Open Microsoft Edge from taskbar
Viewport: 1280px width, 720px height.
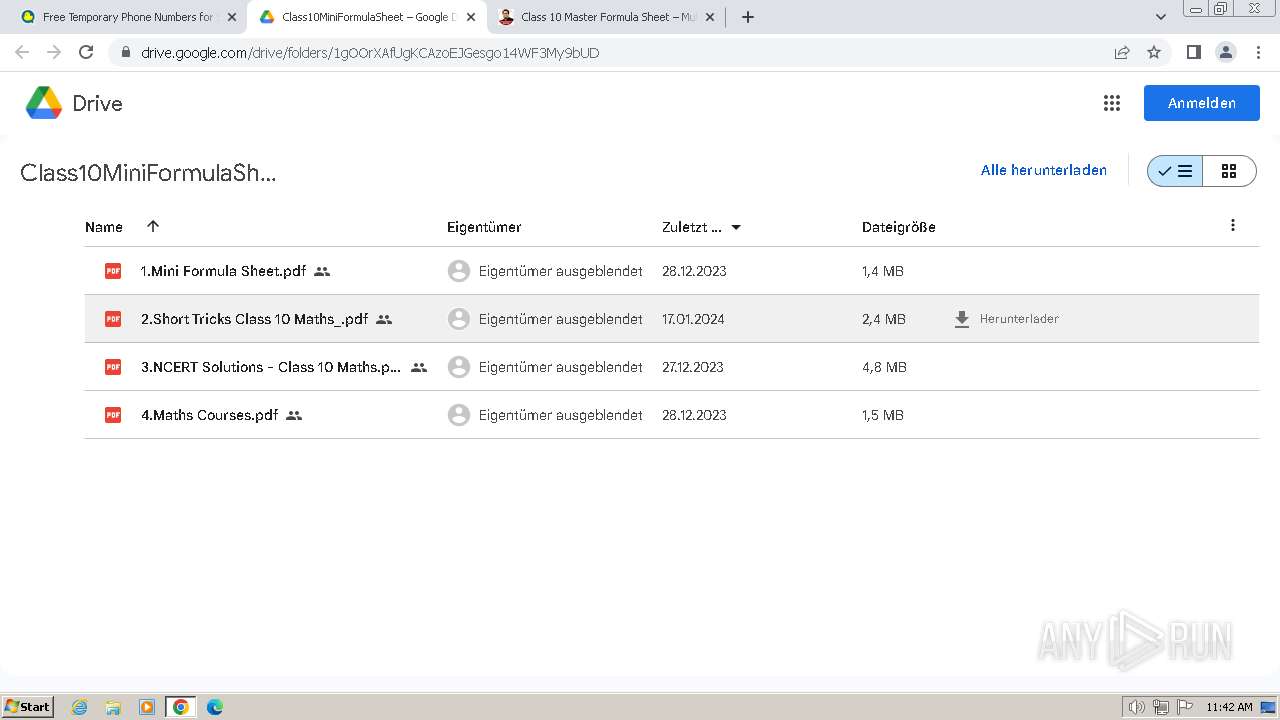215,707
